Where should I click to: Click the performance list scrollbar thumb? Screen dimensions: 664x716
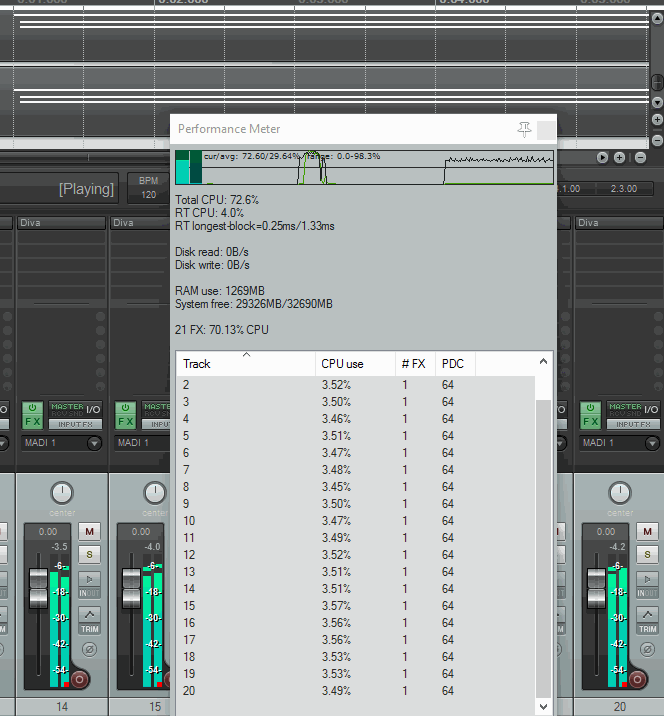tap(543, 549)
